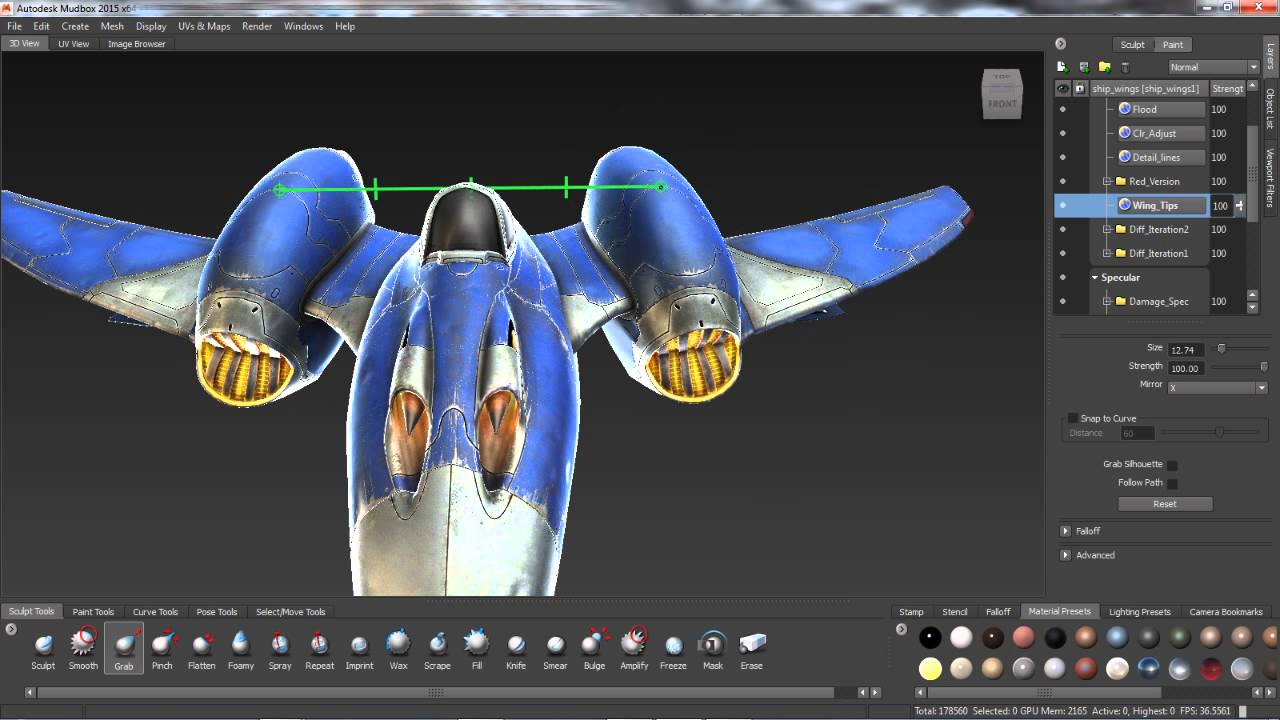Click the import layer icon
This screenshot has width=1280, height=720.
point(1084,67)
